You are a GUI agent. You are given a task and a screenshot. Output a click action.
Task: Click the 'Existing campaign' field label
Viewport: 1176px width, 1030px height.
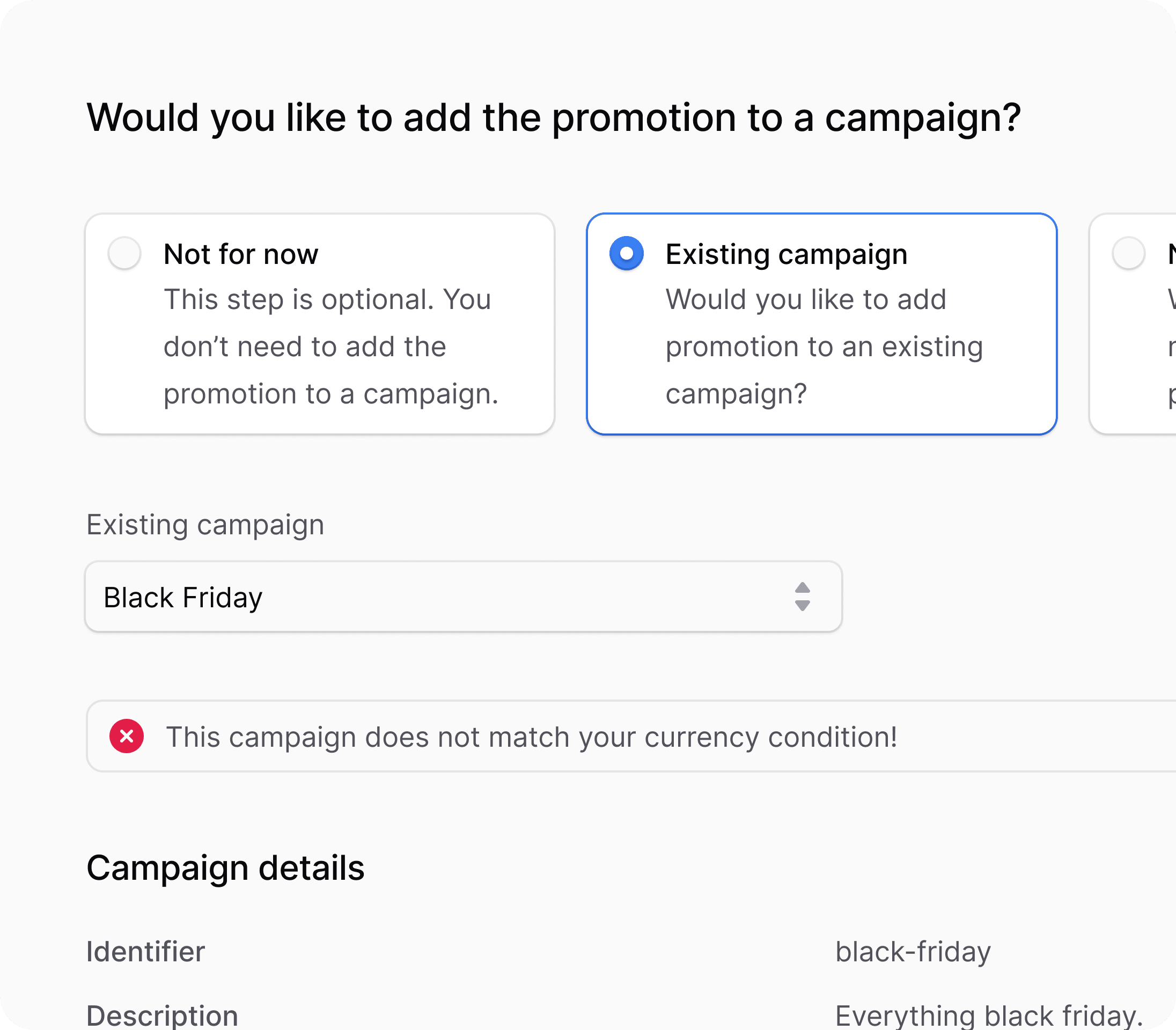[x=205, y=525]
